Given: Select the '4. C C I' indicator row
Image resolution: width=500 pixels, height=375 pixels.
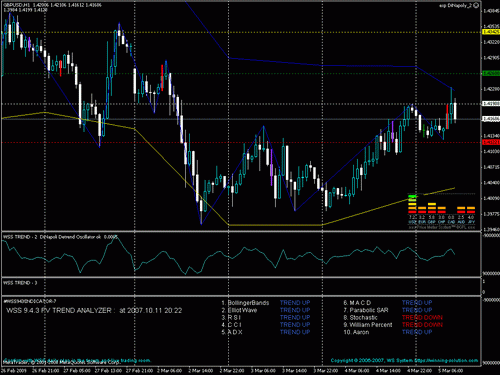Looking at the screenshot, I should (266, 325).
